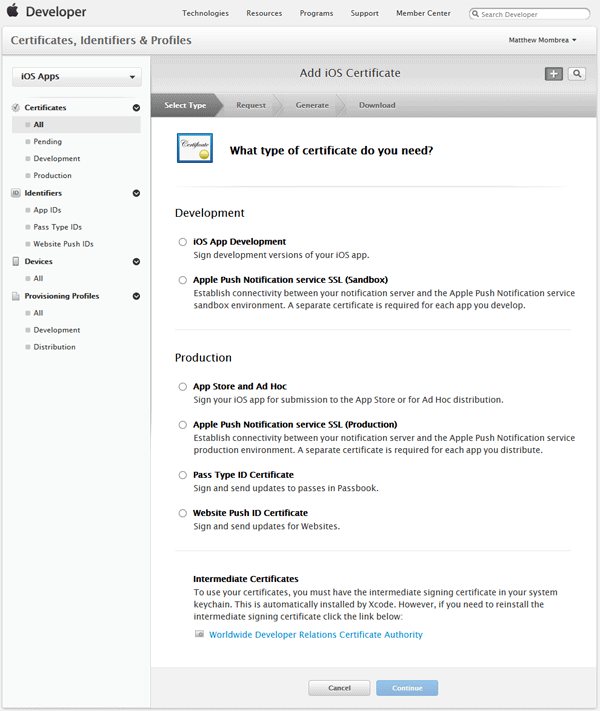Click the Pass Type ID Certificate label
The height and width of the screenshot is (711, 600).
pyautogui.click(x=244, y=475)
